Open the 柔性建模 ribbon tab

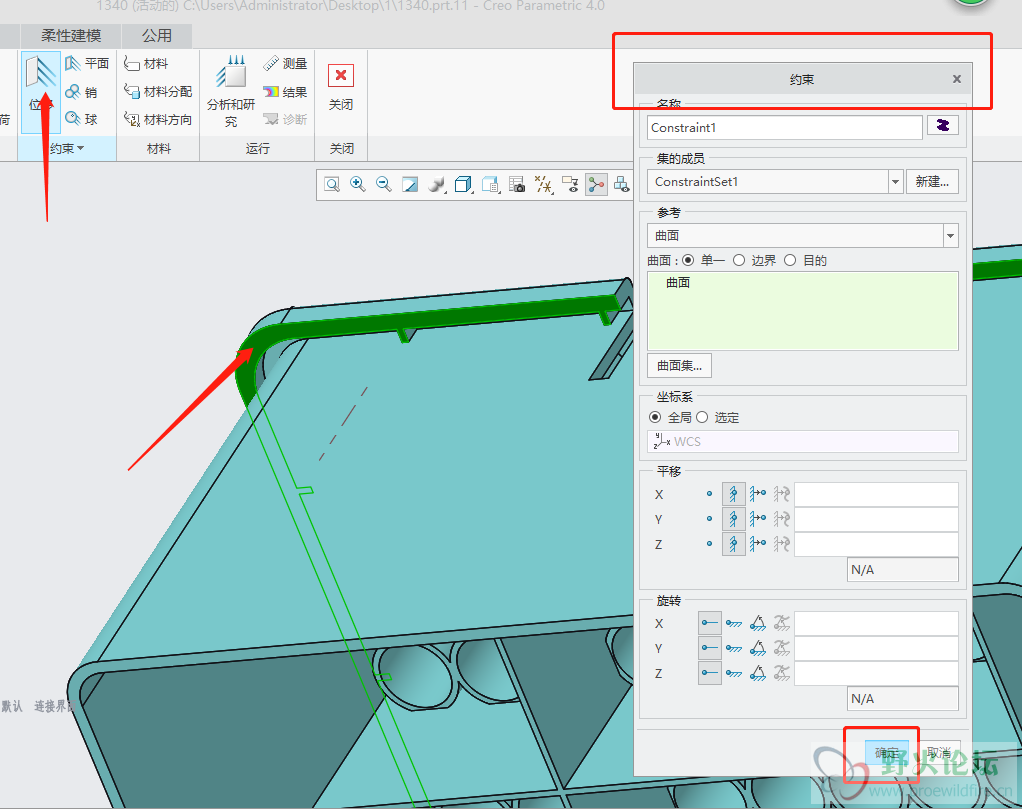[x=71, y=36]
